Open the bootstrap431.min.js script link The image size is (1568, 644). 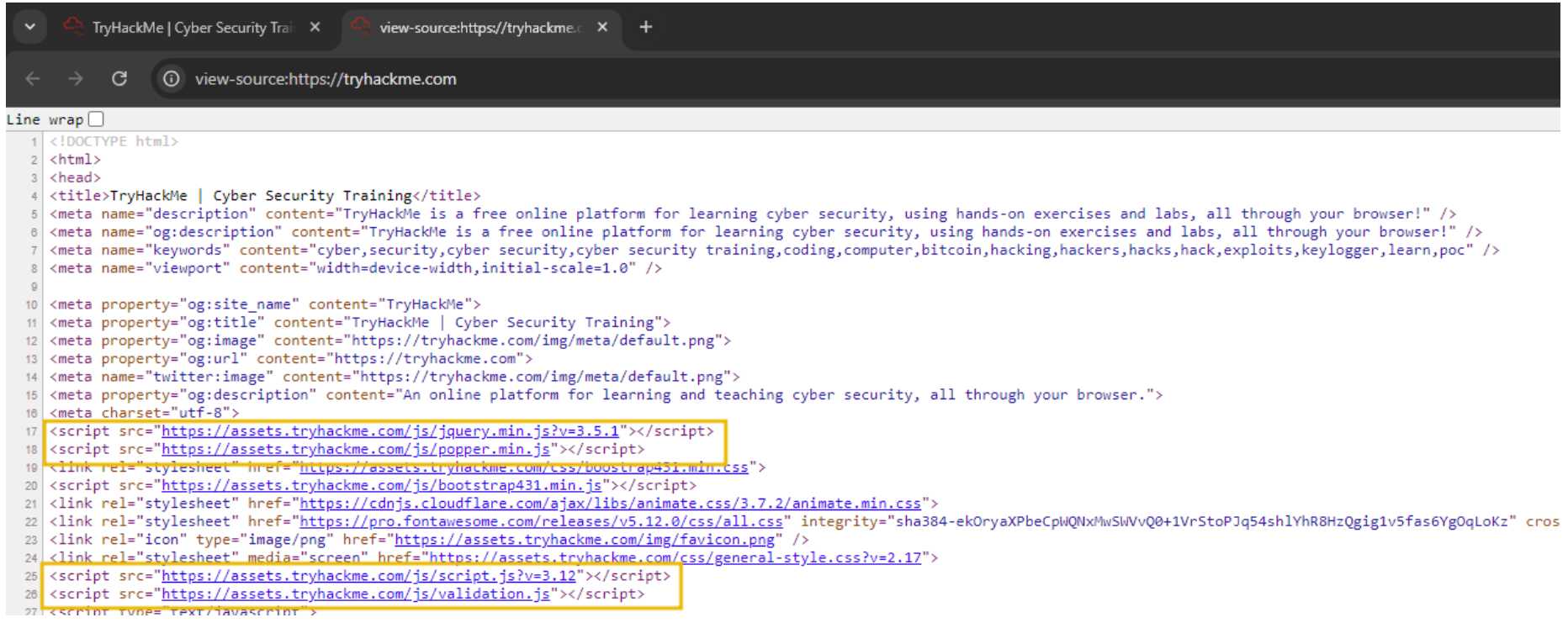[382, 486]
